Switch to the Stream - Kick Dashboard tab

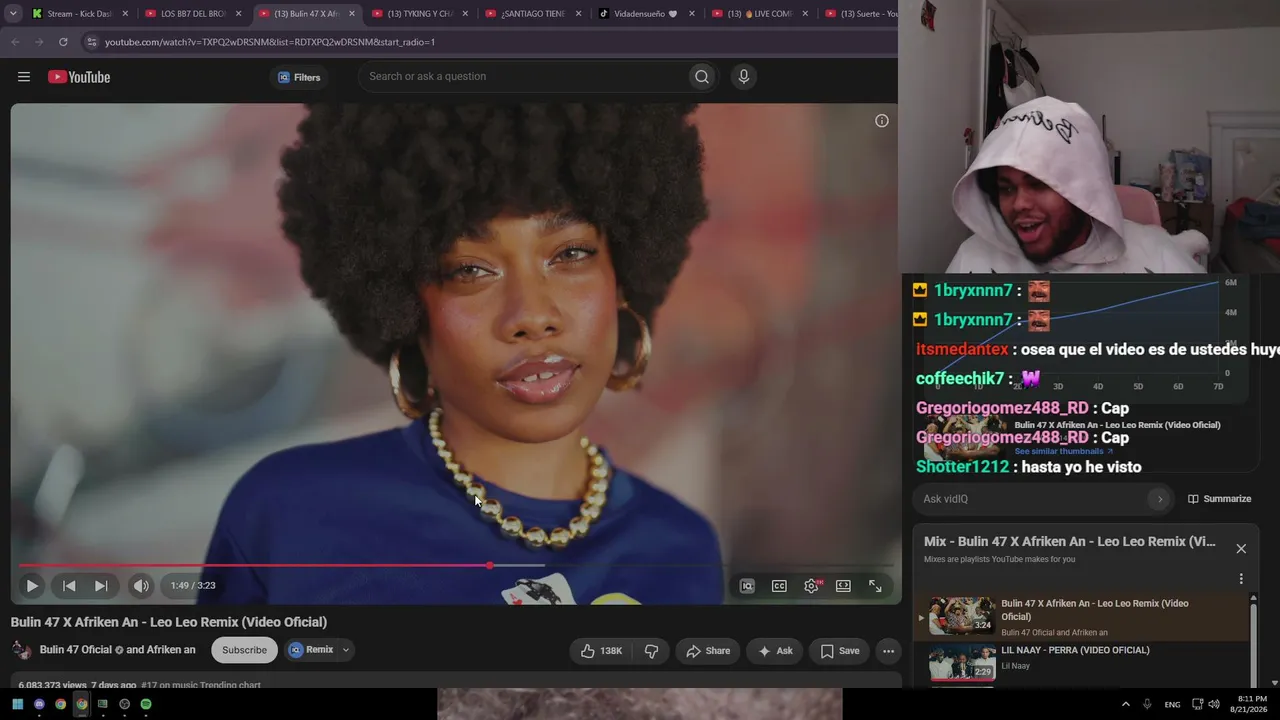80,14
